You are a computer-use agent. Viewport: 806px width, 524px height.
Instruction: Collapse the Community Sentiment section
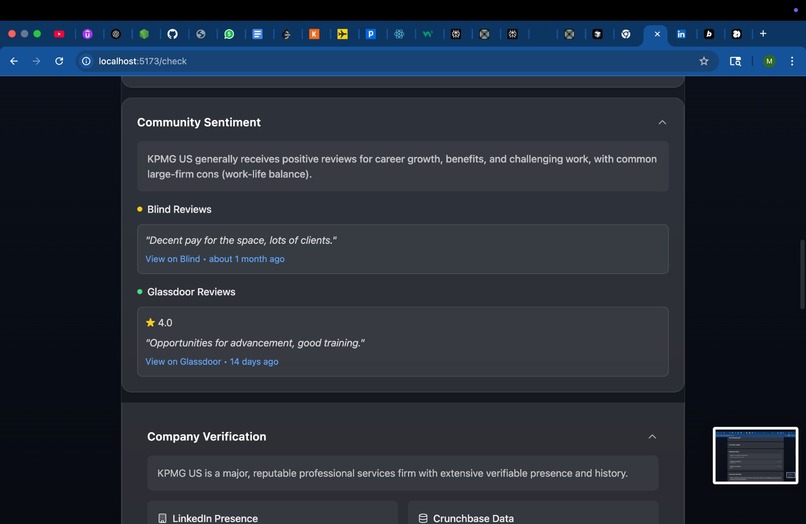tap(662, 122)
